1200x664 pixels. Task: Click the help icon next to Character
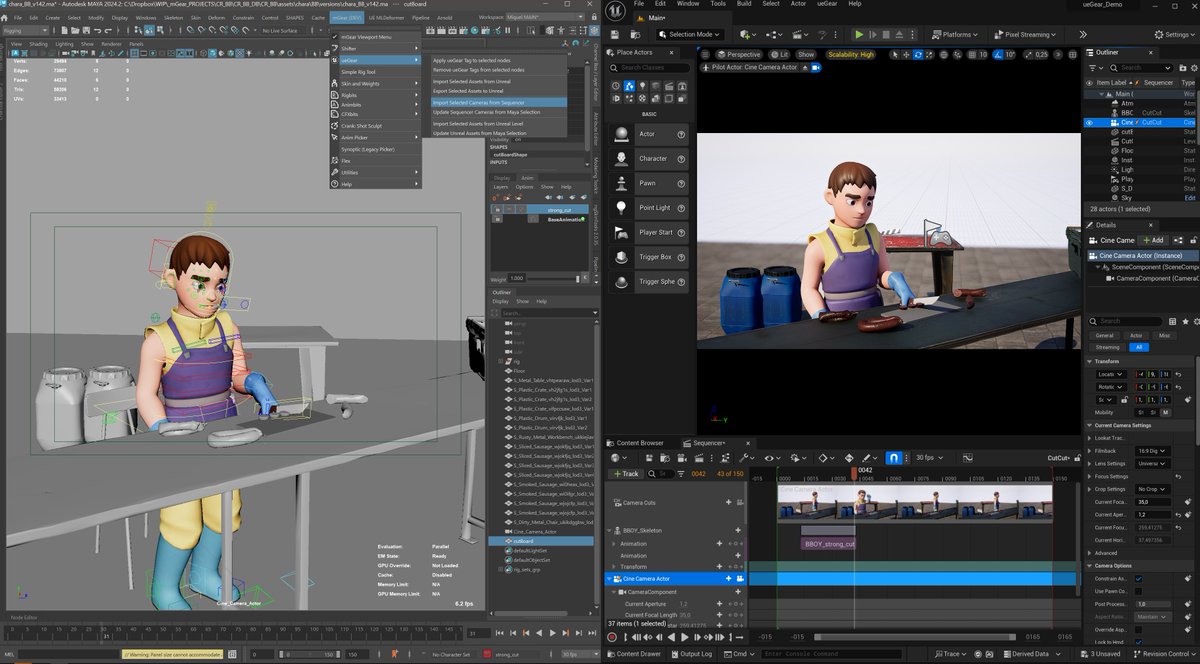pos(682,159)
